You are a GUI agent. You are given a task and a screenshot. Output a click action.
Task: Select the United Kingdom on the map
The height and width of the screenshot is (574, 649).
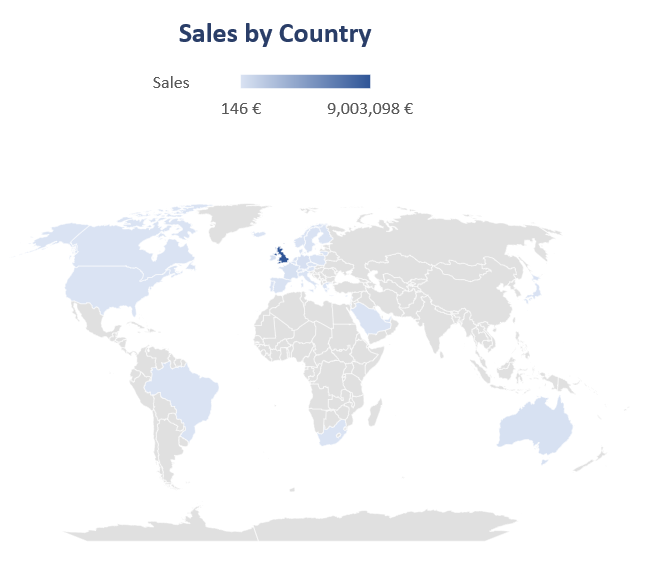283,256
